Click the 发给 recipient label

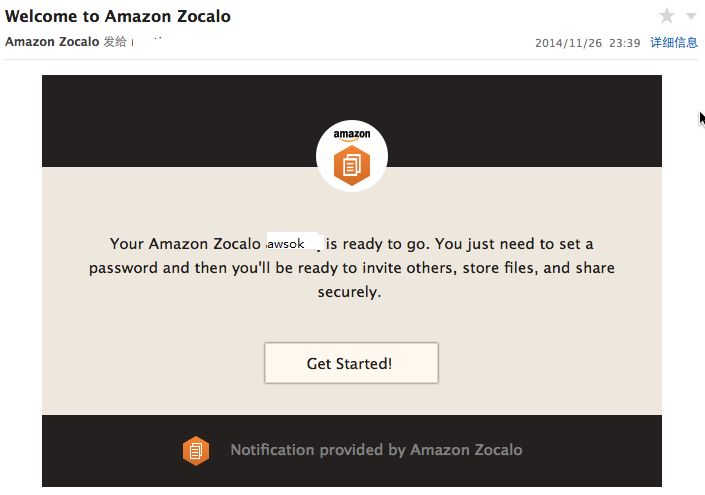tap(115, 41)
